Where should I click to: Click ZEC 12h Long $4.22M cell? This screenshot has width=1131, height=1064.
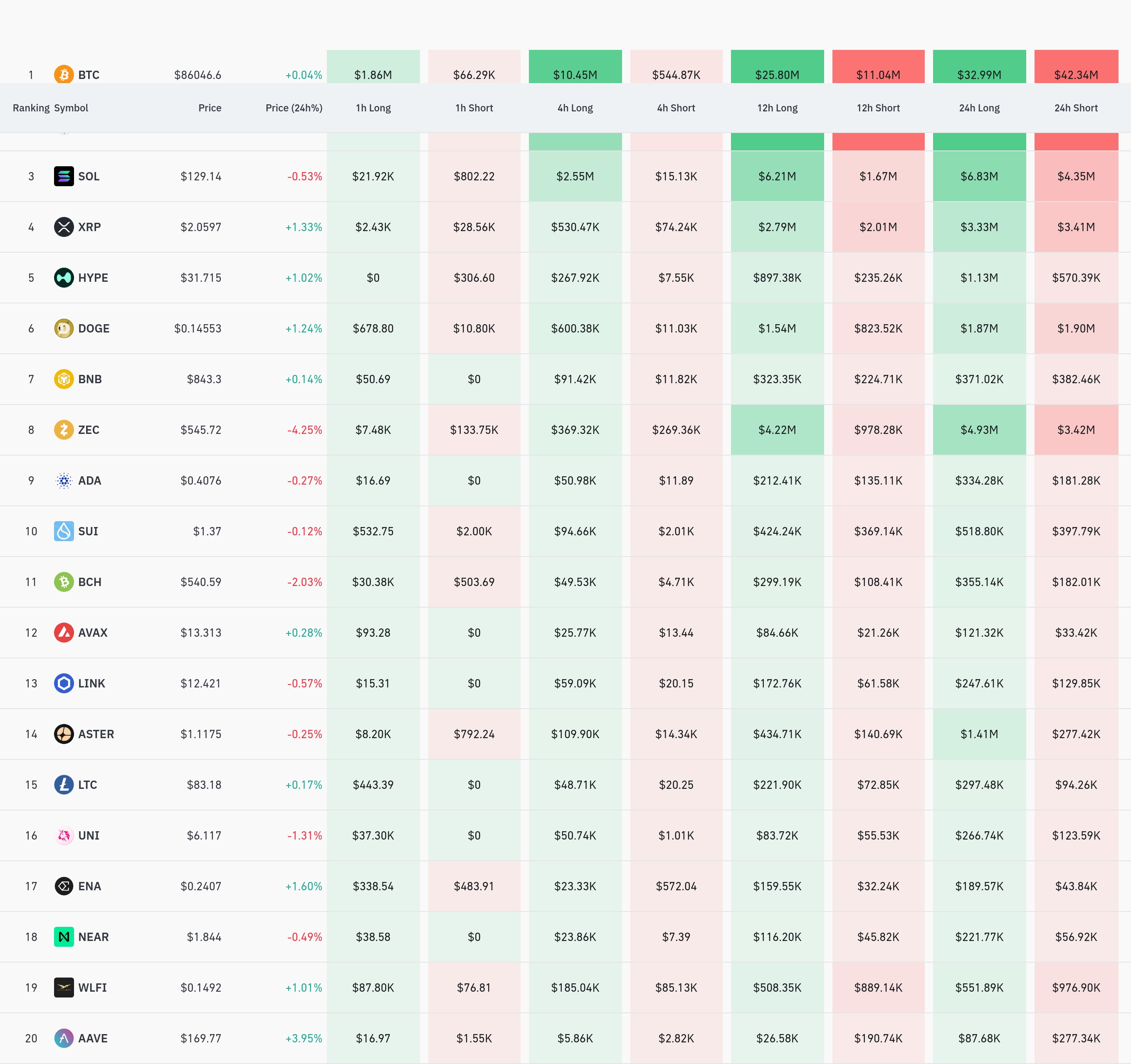[x=777, y=430]
